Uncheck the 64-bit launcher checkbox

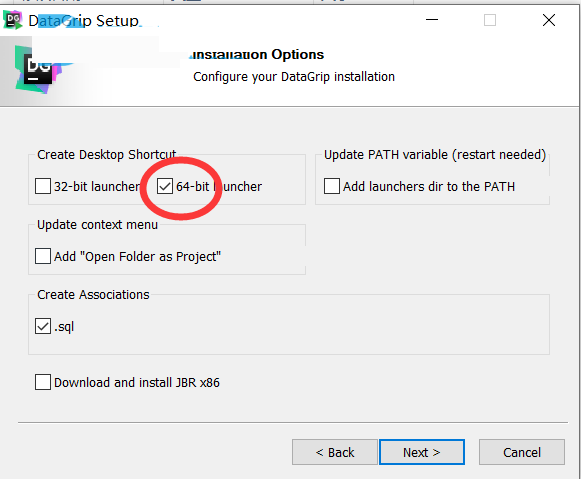point(165,186)
